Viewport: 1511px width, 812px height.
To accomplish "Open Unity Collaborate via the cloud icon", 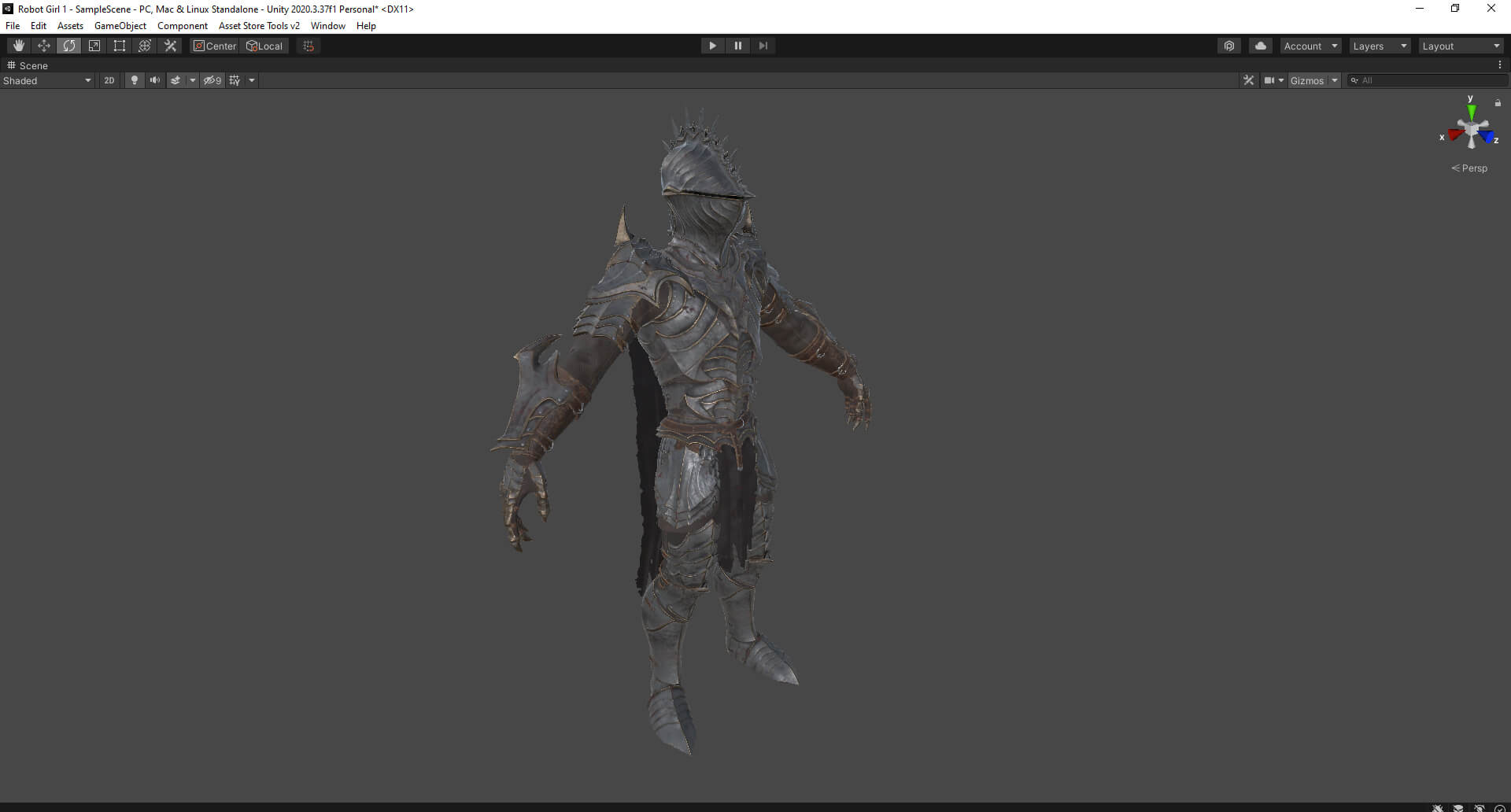I will 1260,46.
